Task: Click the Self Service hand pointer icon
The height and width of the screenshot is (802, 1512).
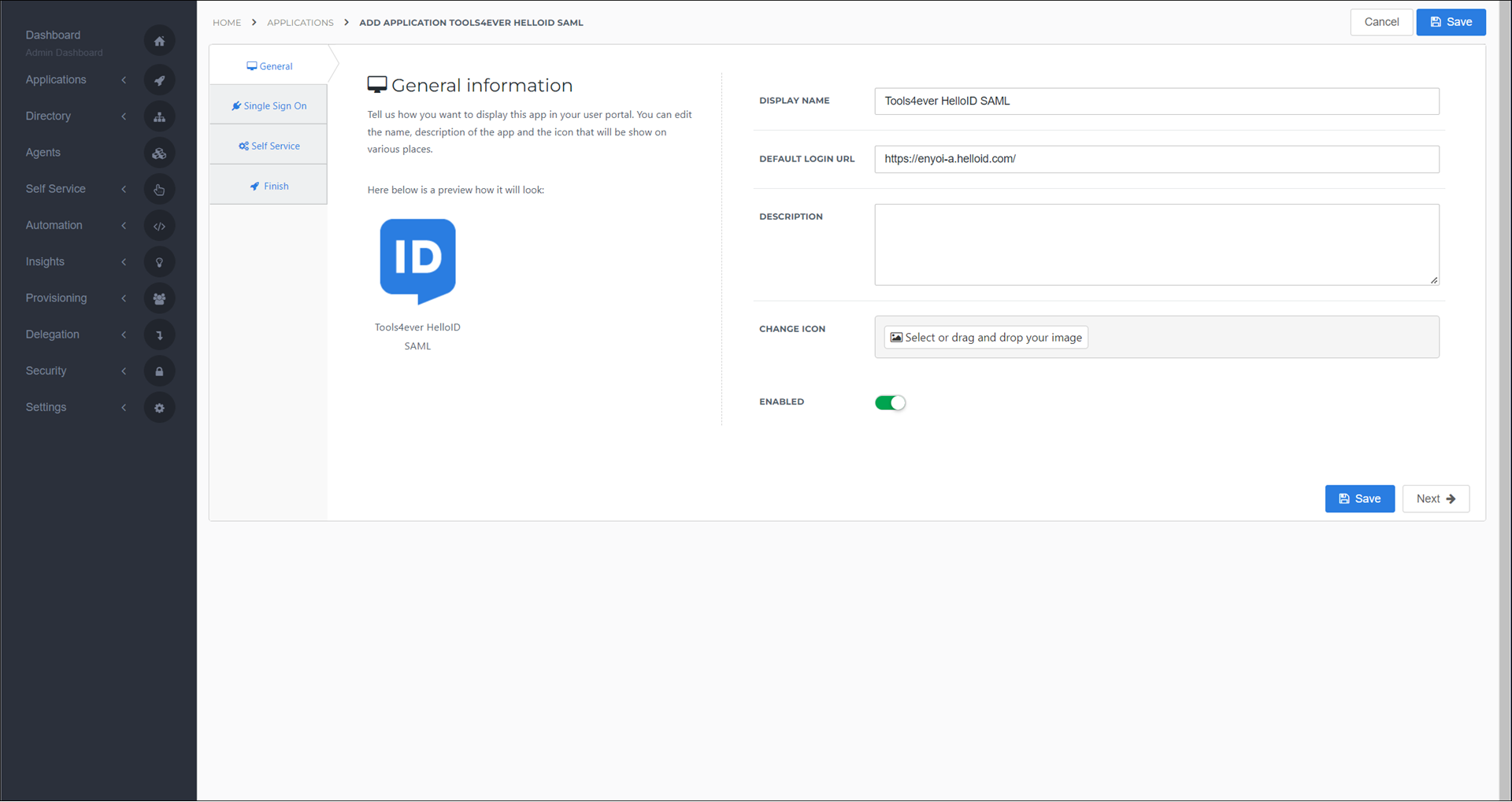Action: tap(159, 190)
